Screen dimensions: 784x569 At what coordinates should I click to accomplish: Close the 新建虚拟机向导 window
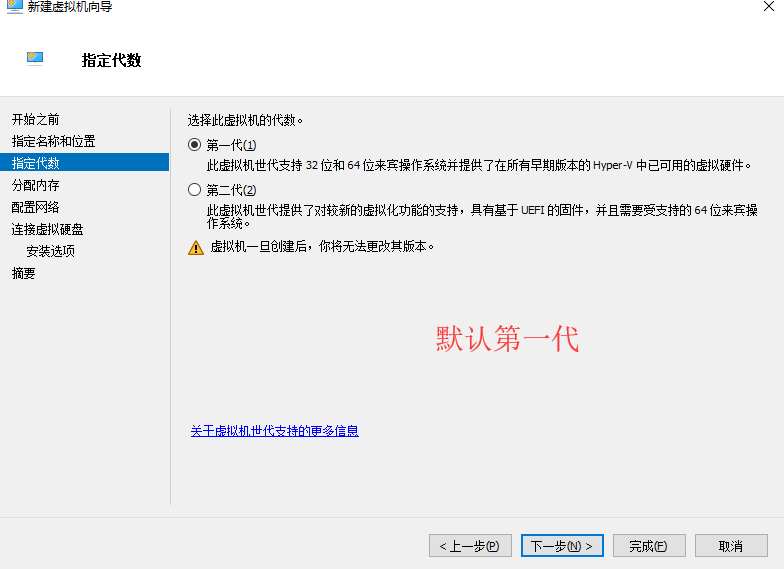[x=769, y=6]
